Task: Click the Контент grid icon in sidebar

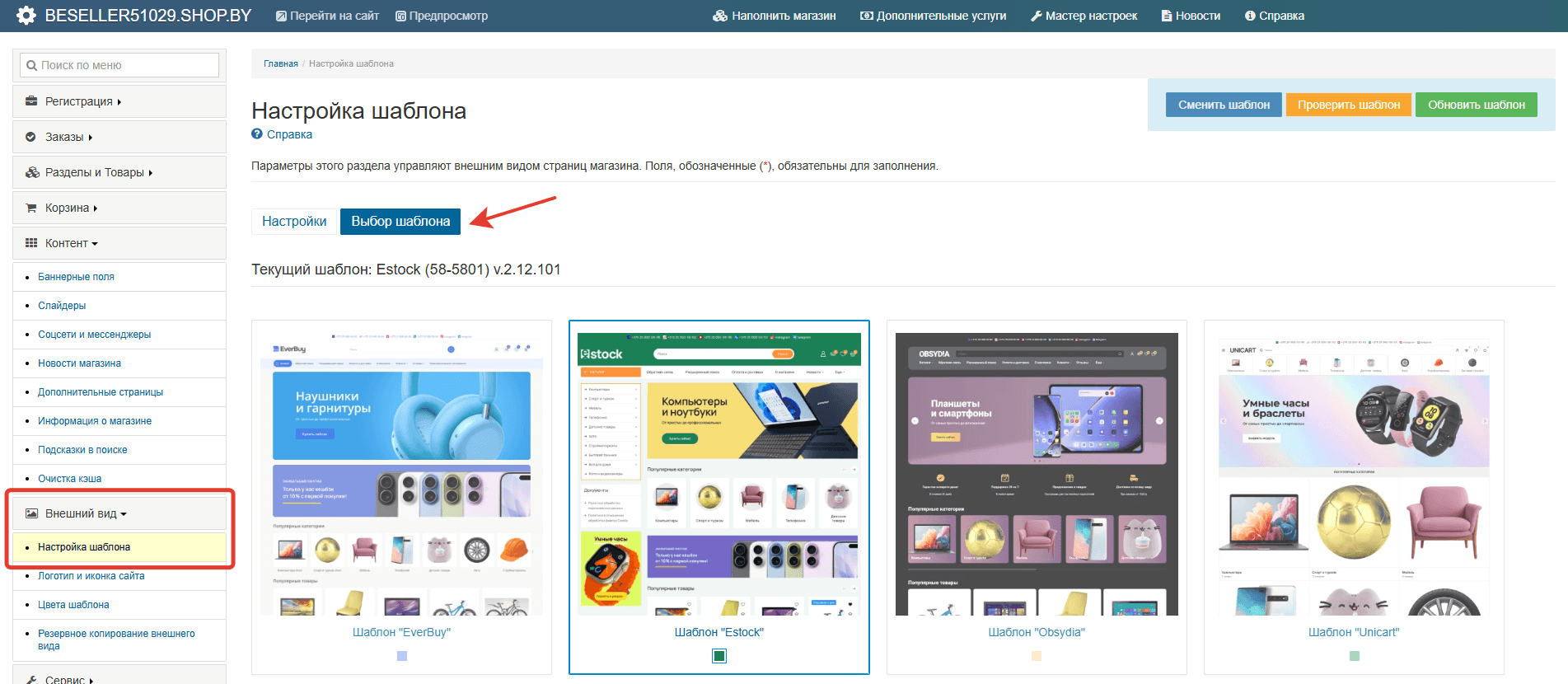Action: tap(31, 243)
